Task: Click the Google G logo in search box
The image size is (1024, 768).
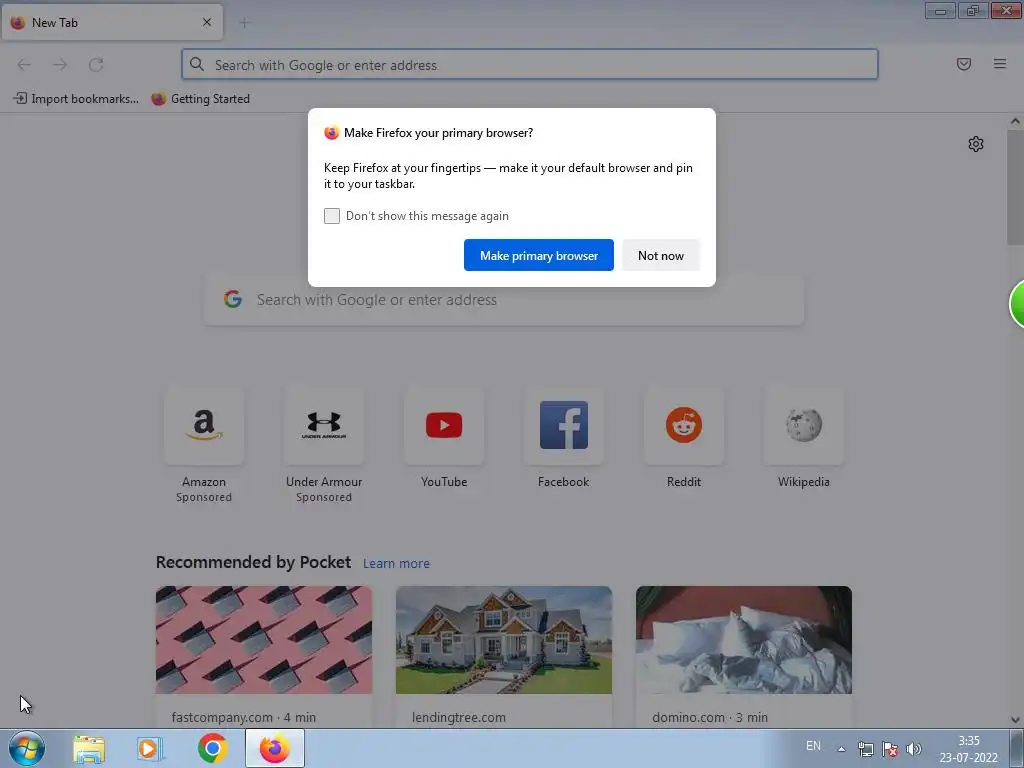Action: pos(233,299)
